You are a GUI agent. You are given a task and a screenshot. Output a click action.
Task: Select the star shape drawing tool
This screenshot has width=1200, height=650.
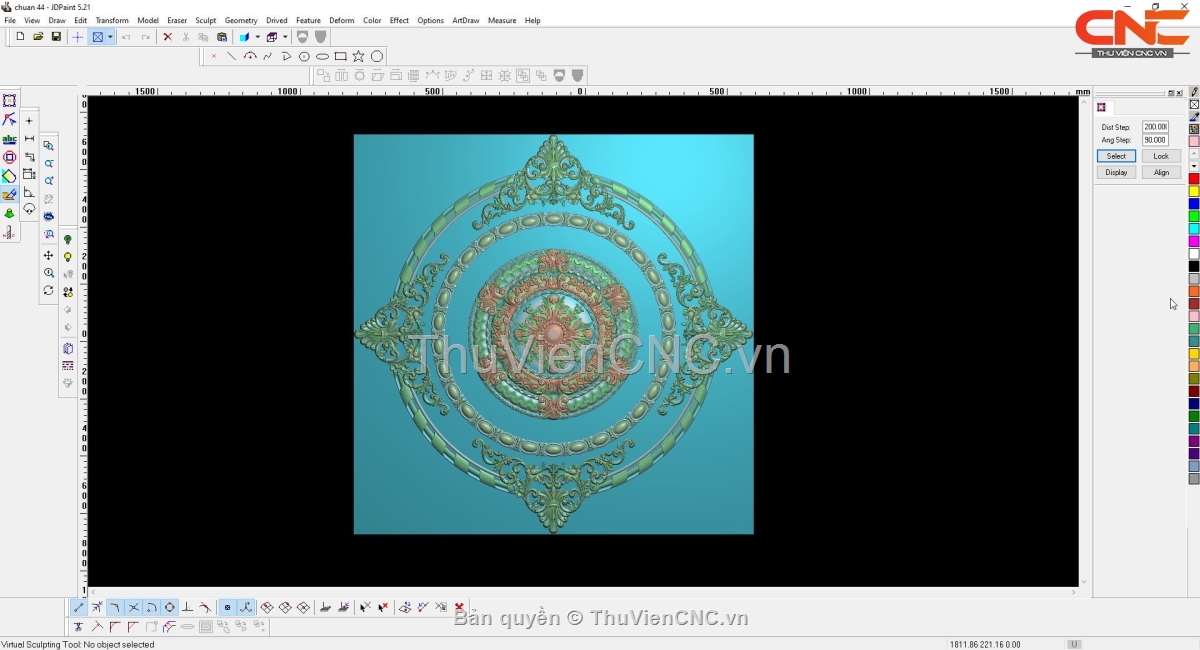click(358, 56)
